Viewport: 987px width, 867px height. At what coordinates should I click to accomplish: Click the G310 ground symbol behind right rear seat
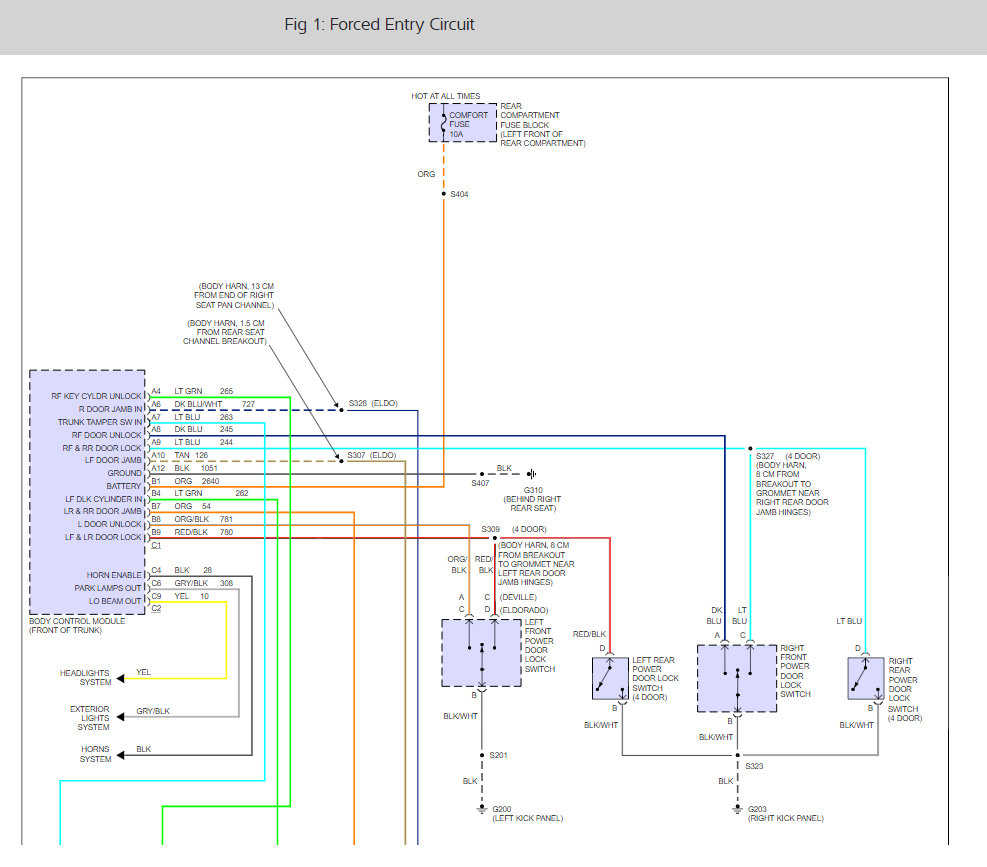click(531, 474)
